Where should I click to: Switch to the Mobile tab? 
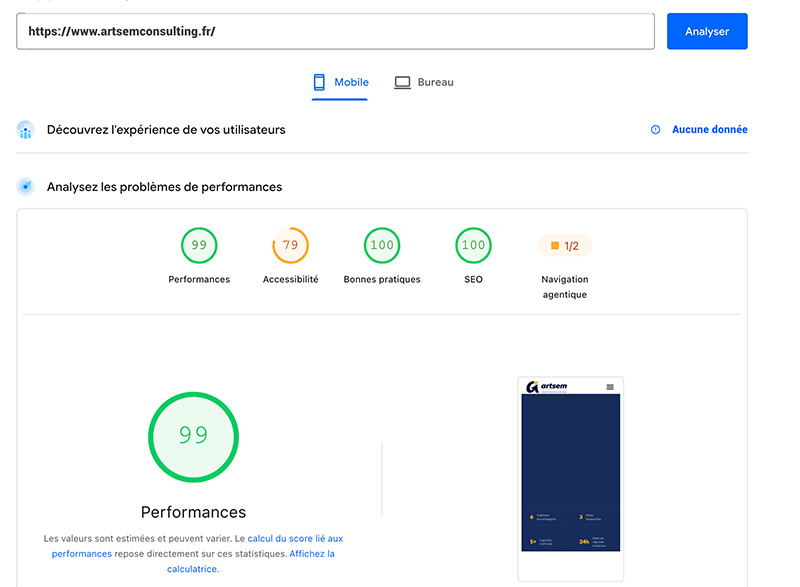pos(340,83)
